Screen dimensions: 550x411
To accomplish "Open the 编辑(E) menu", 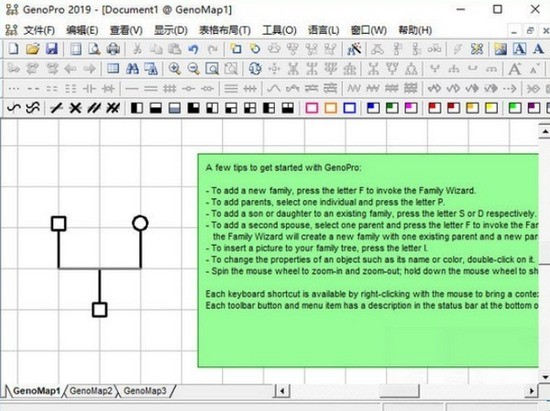I will [82, 30].
